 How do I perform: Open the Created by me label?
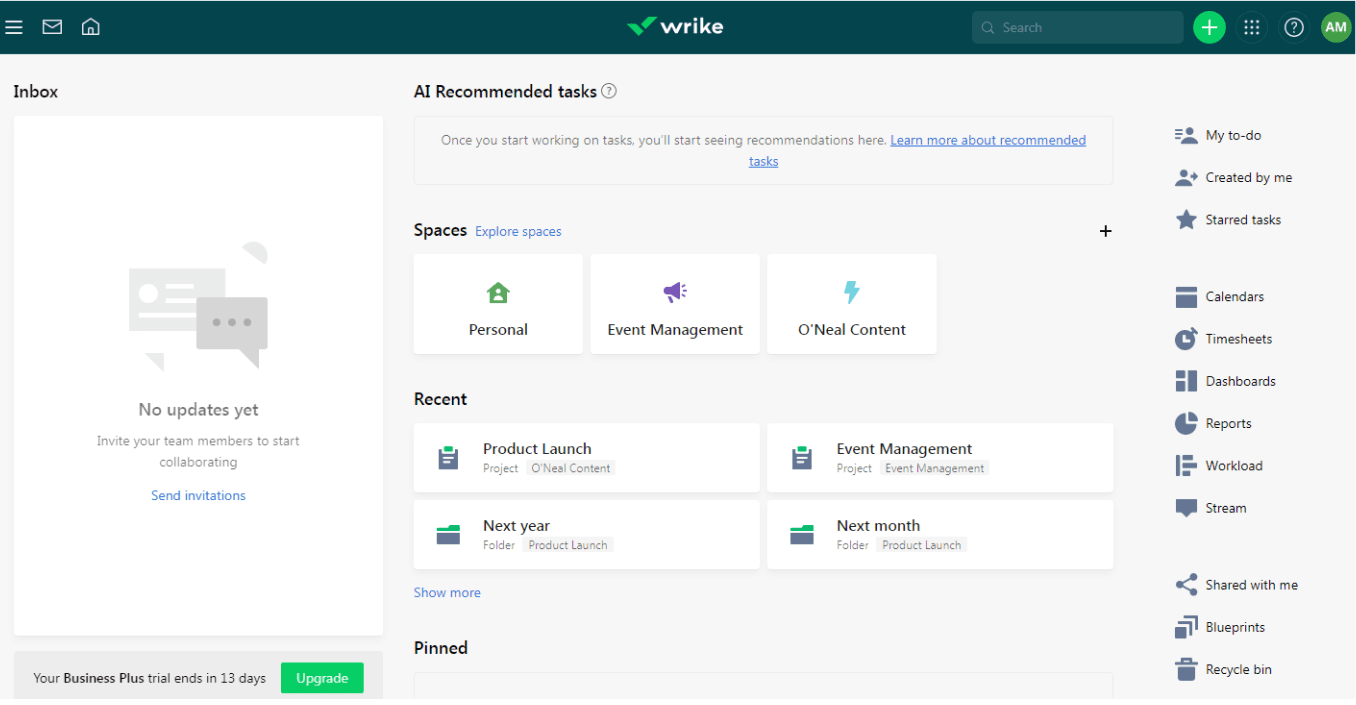click(1249, 178)
